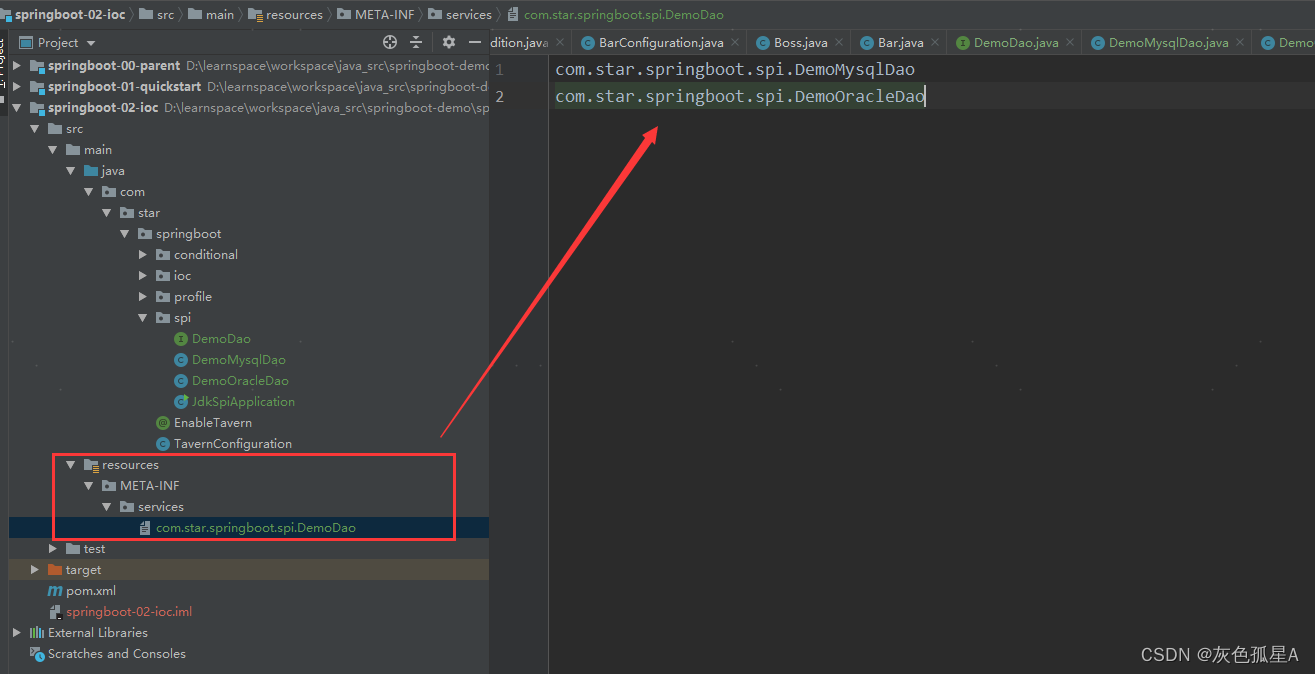Select TavernConfiguration in project tree
1315x674 pixels.
[x=233, y=444]
